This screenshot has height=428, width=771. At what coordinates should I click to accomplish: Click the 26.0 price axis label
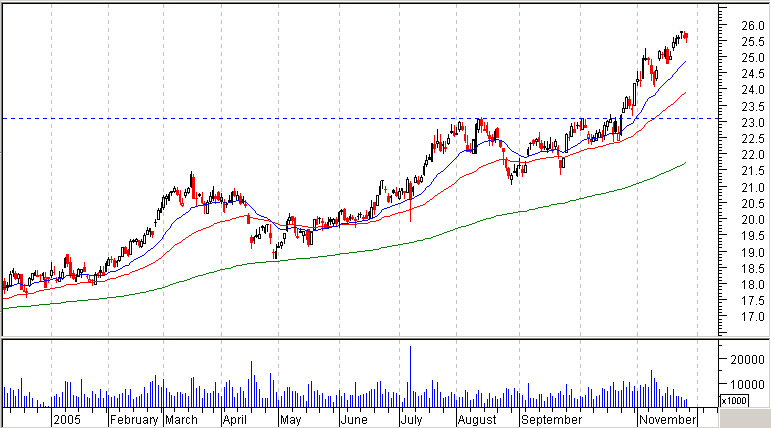753,26
